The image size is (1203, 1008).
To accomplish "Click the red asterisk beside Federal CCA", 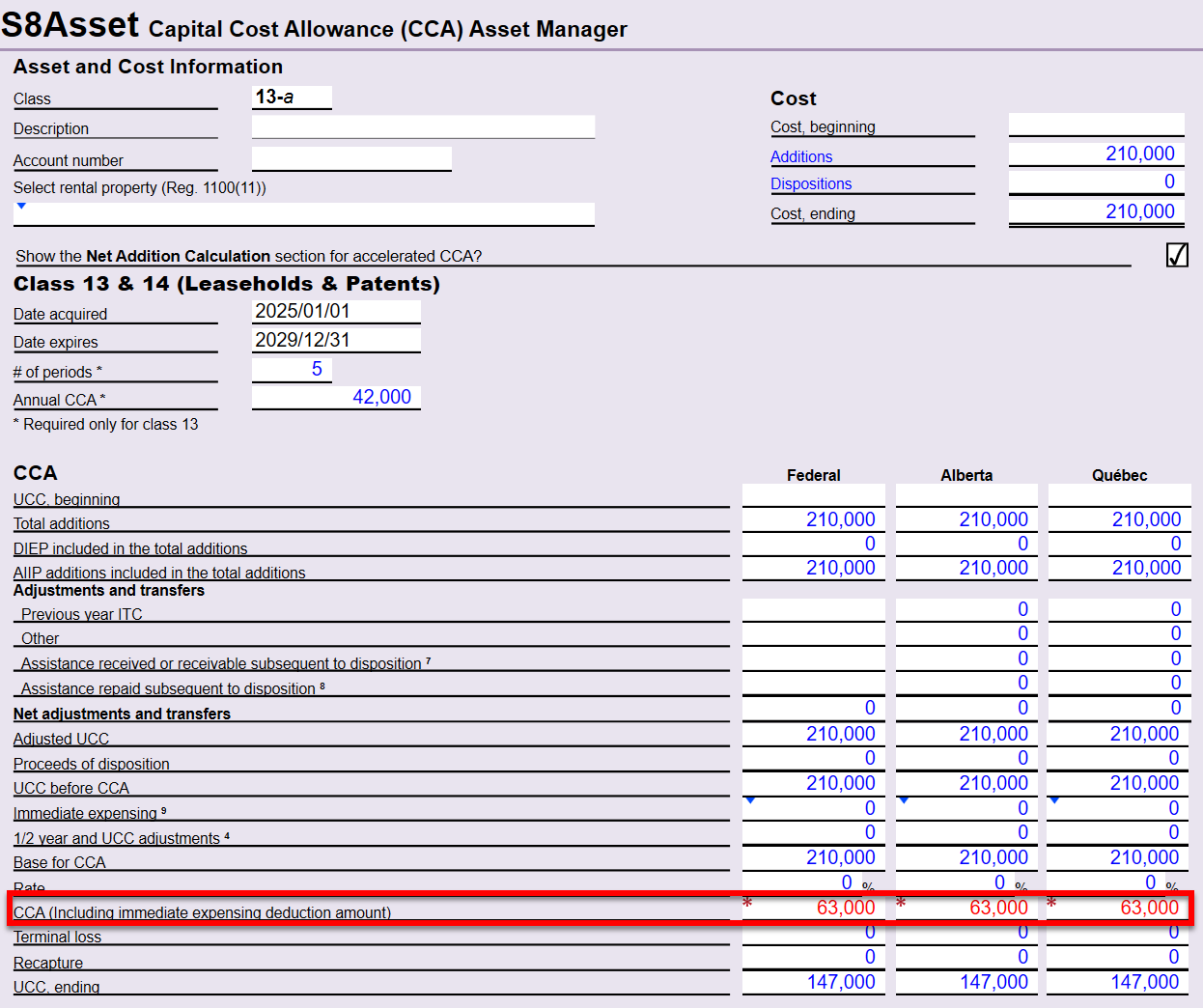I will [747, 904].
